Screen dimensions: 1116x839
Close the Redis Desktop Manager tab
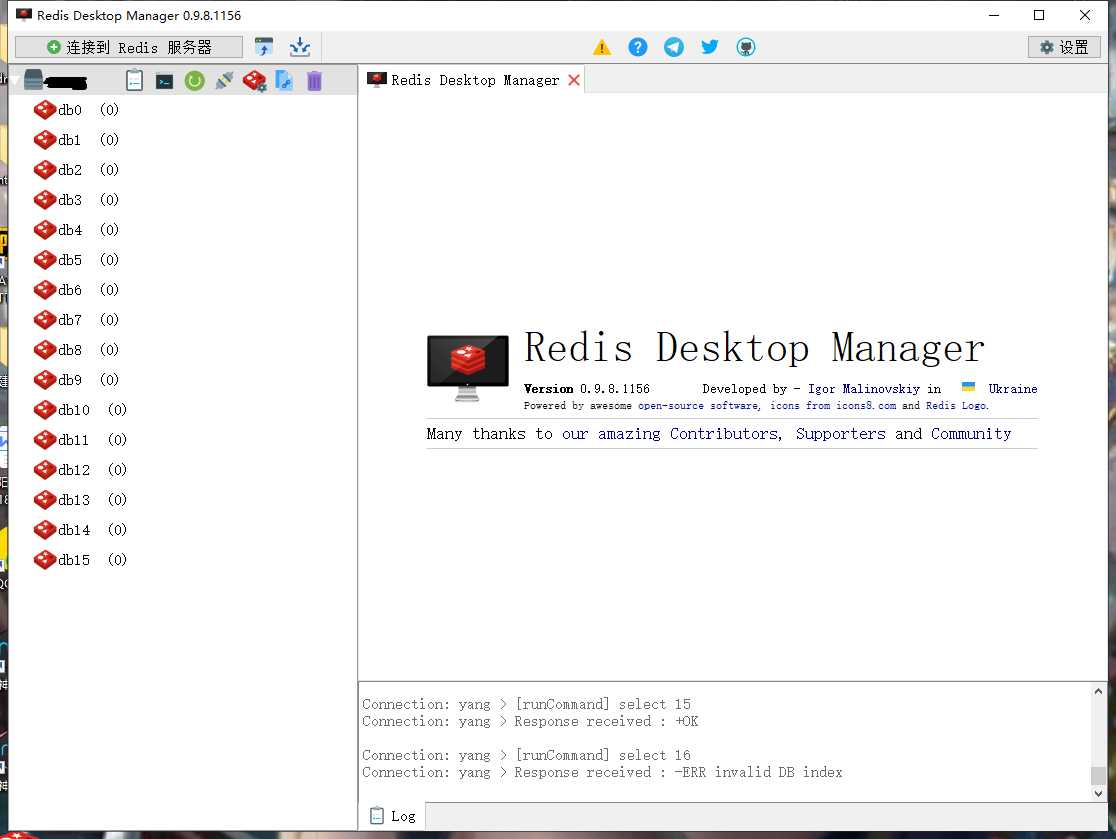(574, 80)
